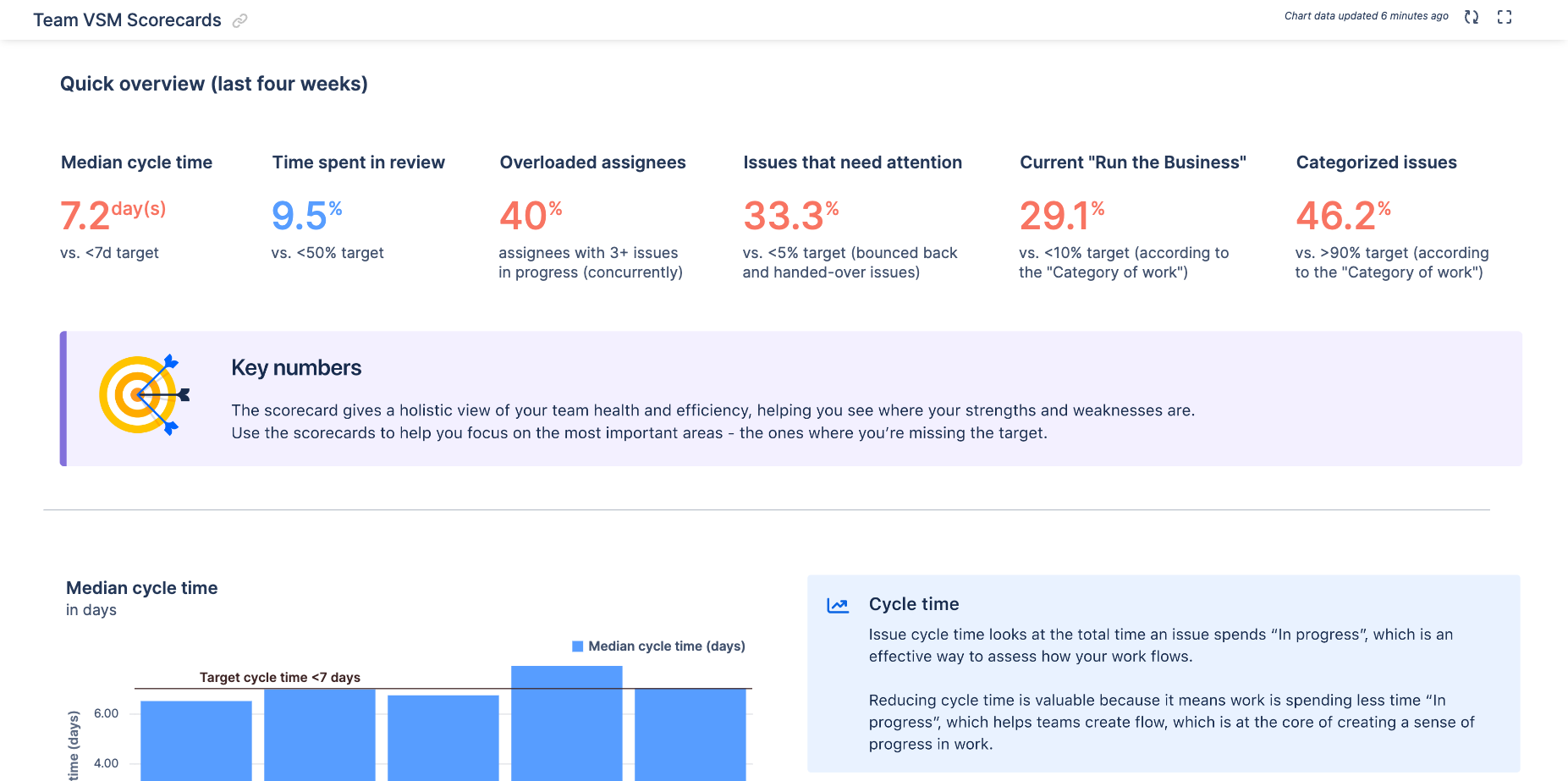Open the Team VSM Scorecards title menu
Image resolution: width=1568 pixels, height=781 pixels.
click(127, 19)
